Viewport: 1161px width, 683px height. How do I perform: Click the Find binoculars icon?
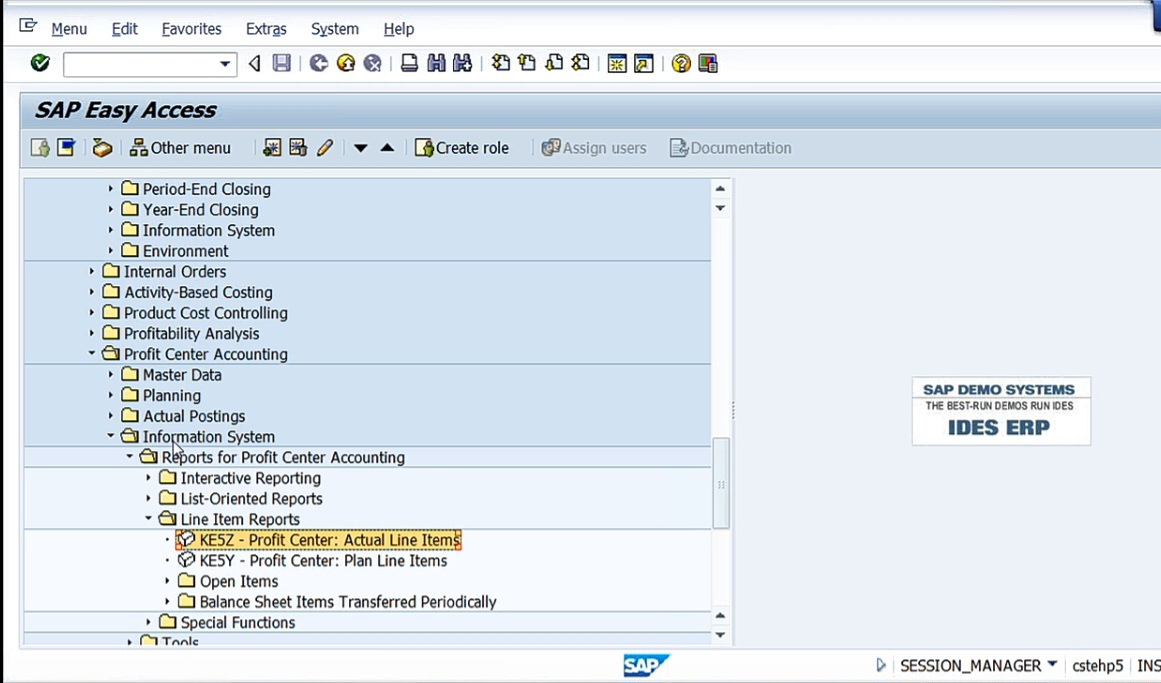coord(436,64)
